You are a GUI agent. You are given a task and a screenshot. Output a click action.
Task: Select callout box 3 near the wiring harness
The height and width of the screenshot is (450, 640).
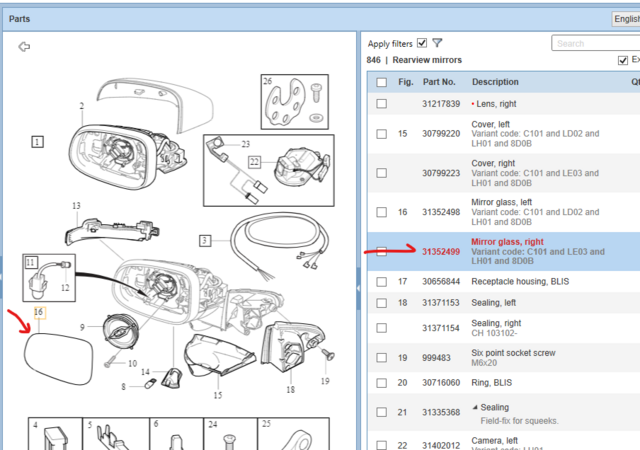point(205,240)
